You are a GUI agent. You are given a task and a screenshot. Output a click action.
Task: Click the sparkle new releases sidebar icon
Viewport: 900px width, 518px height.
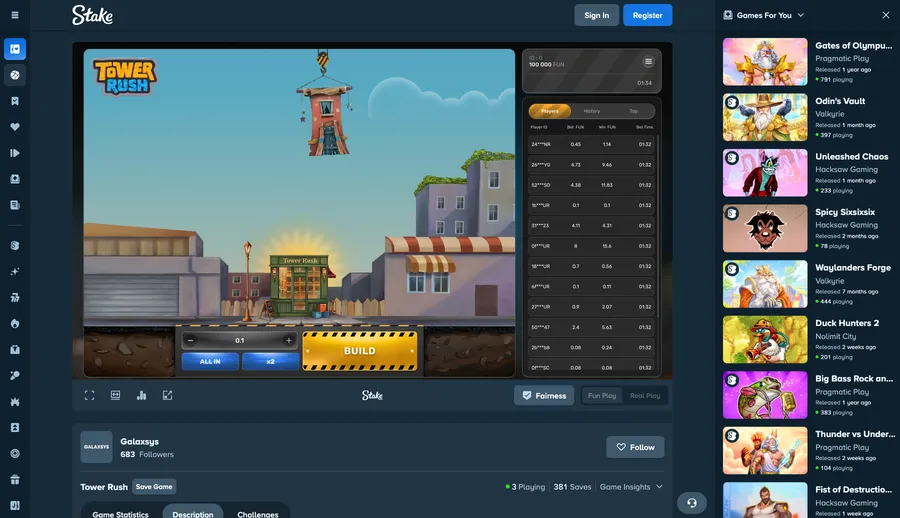click(x=15, y=272)
